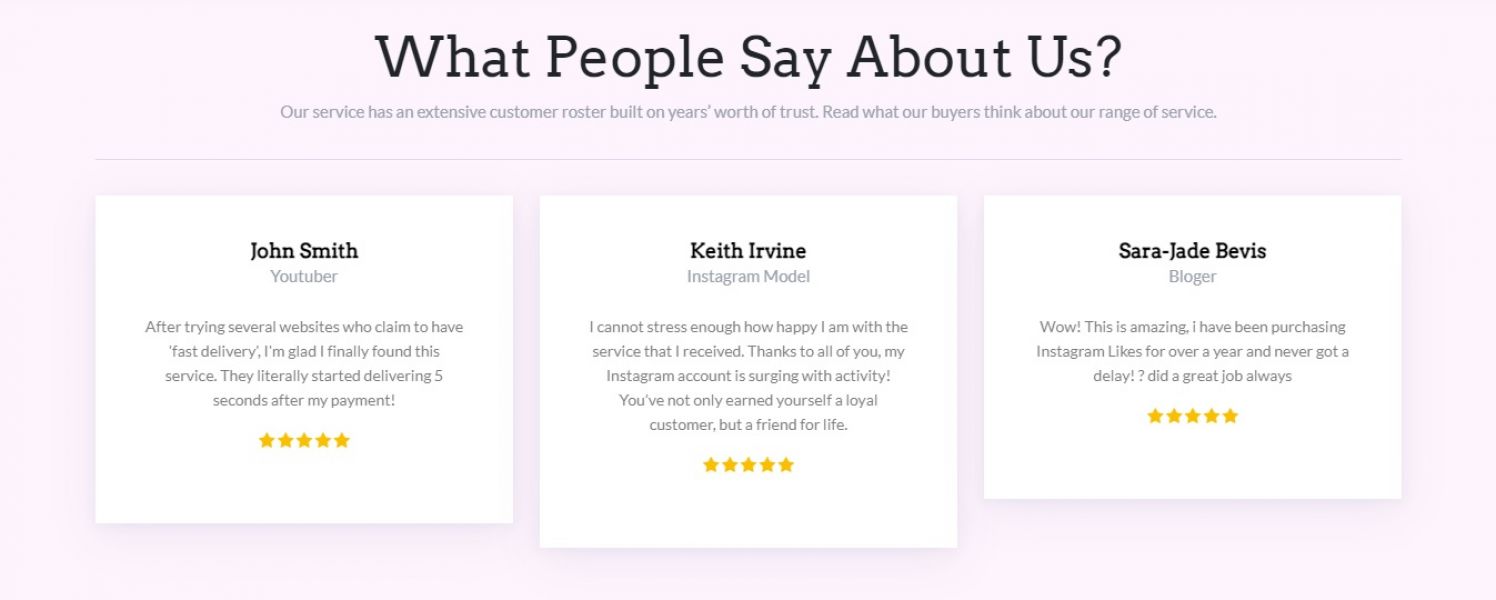Viewport: 1496px width, 600px height.
Task: Click the middle star in Keith Irvine's rating
Action: click(x=748, y=465)
